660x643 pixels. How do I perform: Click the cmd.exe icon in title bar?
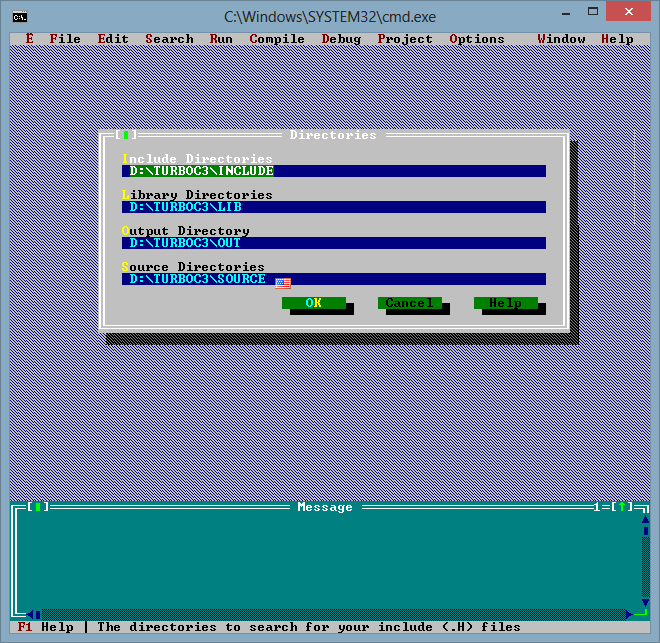[x=20, y=17]
